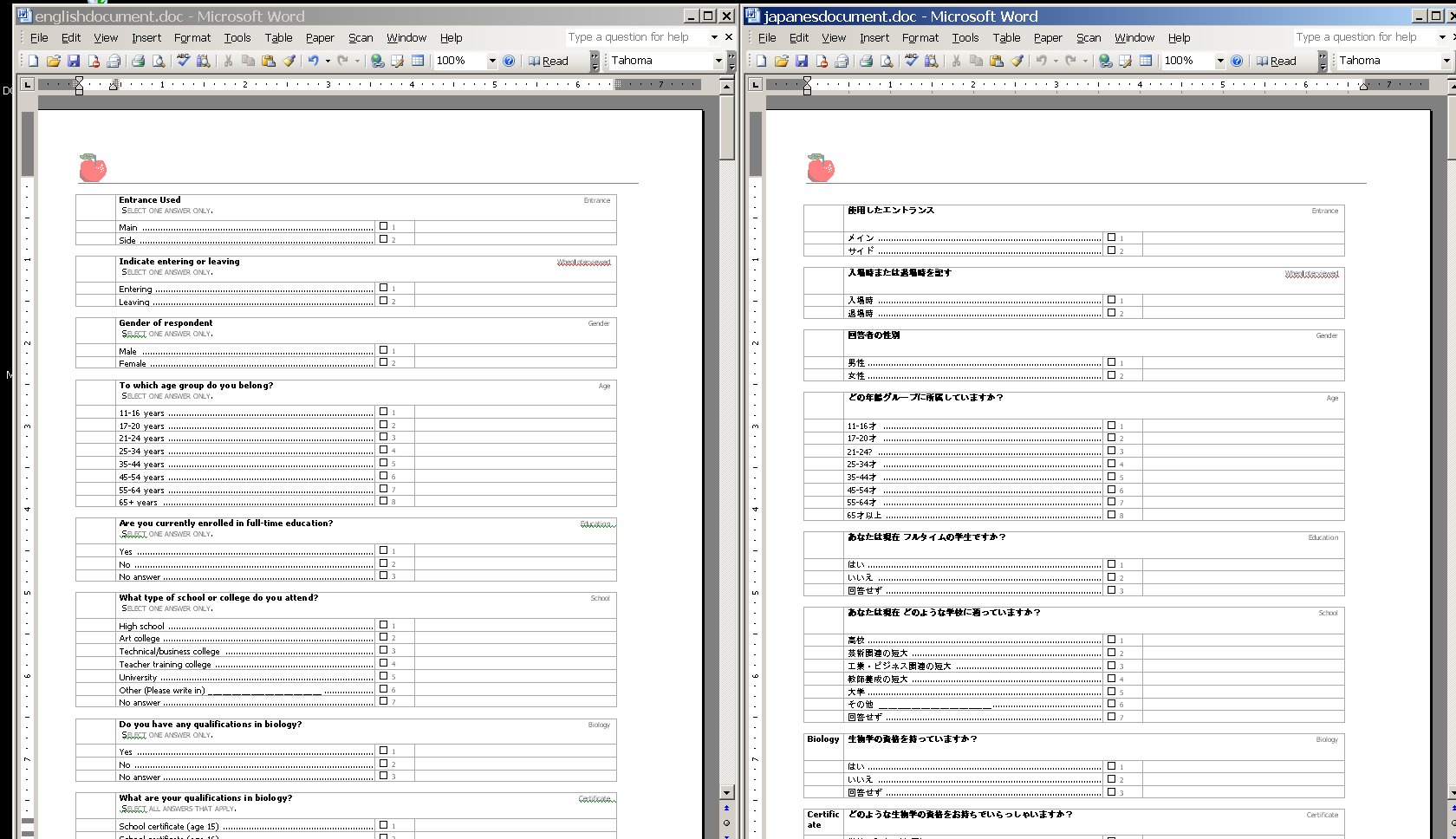Expand the Tahoma font dropdown in japanesdocument.doc
The height and width of the screenshot is (839, 1456).
(1446, 61)
